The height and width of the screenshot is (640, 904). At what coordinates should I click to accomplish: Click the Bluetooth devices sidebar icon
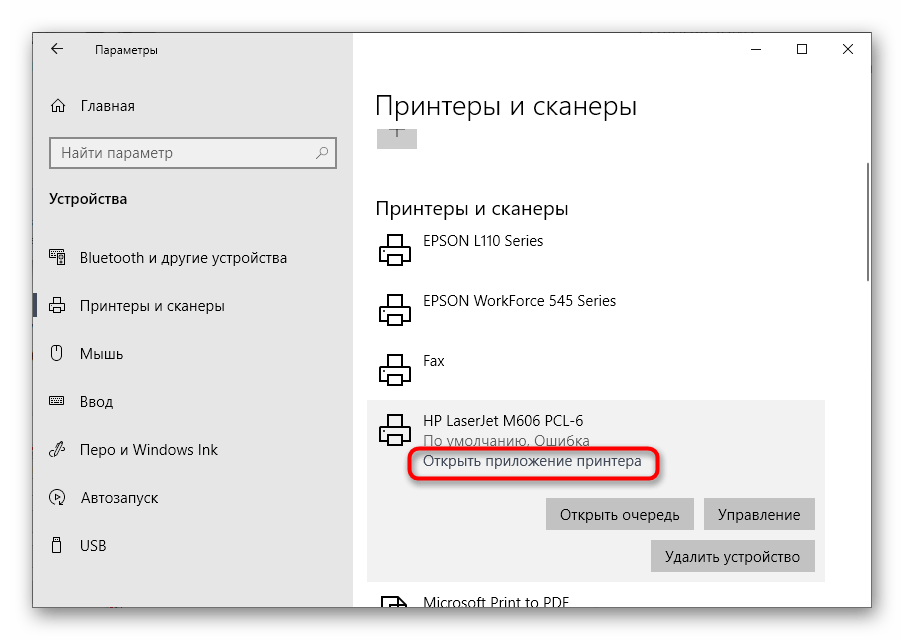coord(59,258)
